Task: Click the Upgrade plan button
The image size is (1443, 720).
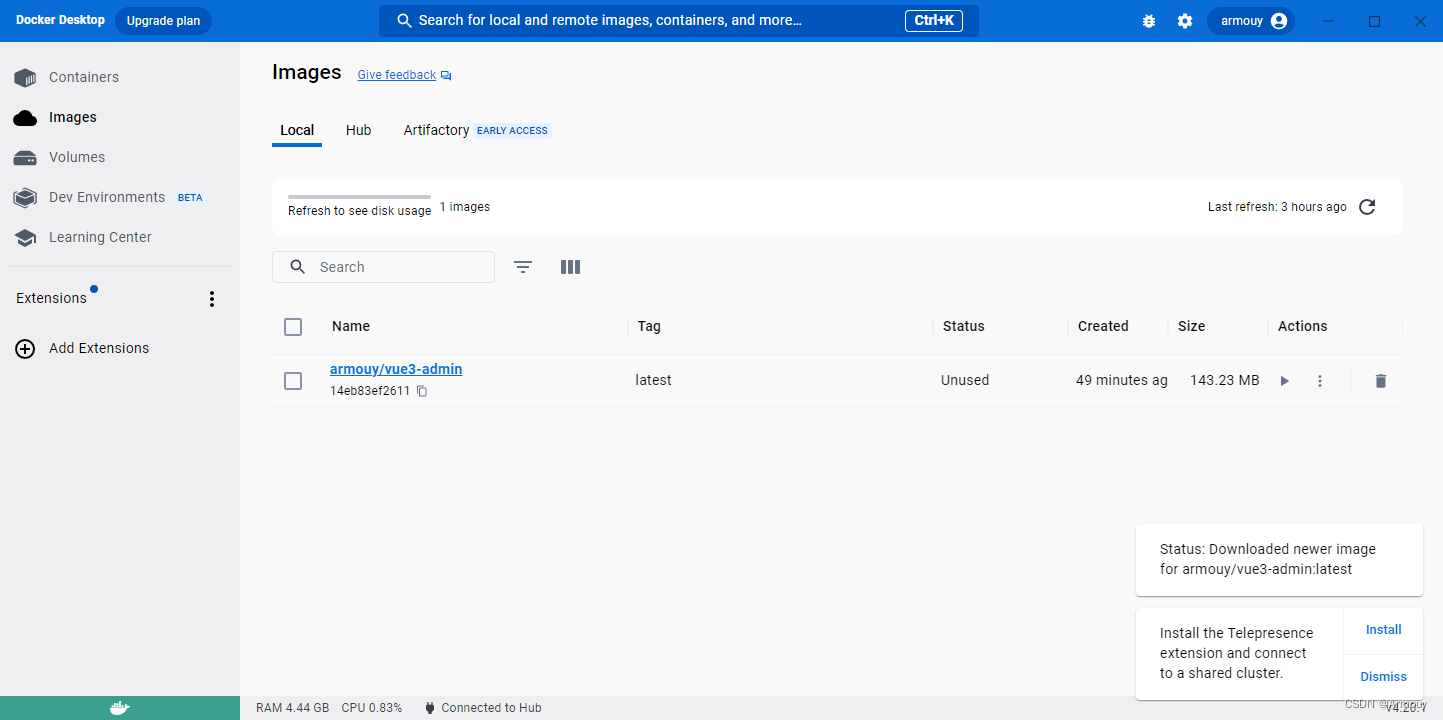Action: 163,21
